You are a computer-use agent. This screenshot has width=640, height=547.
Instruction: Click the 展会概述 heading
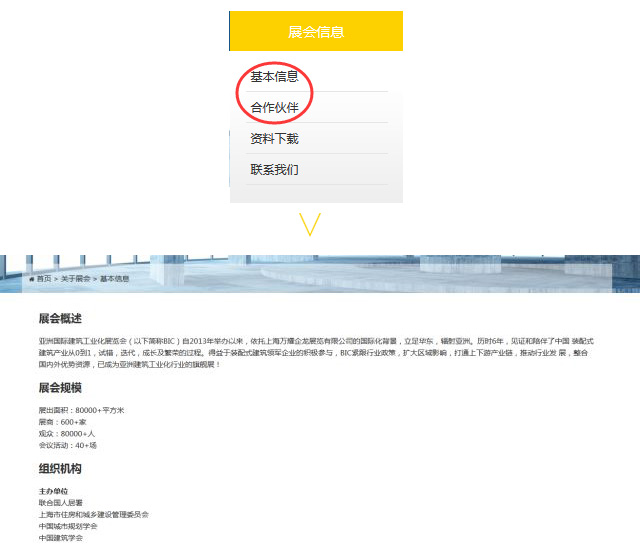coord(60,318)
